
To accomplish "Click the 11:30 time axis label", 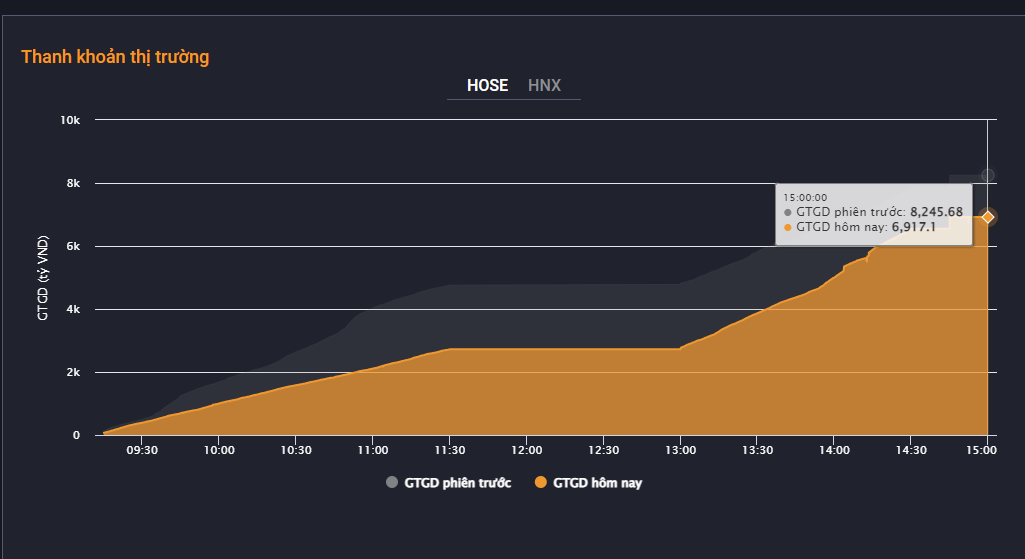I will [x=449, y=451].
